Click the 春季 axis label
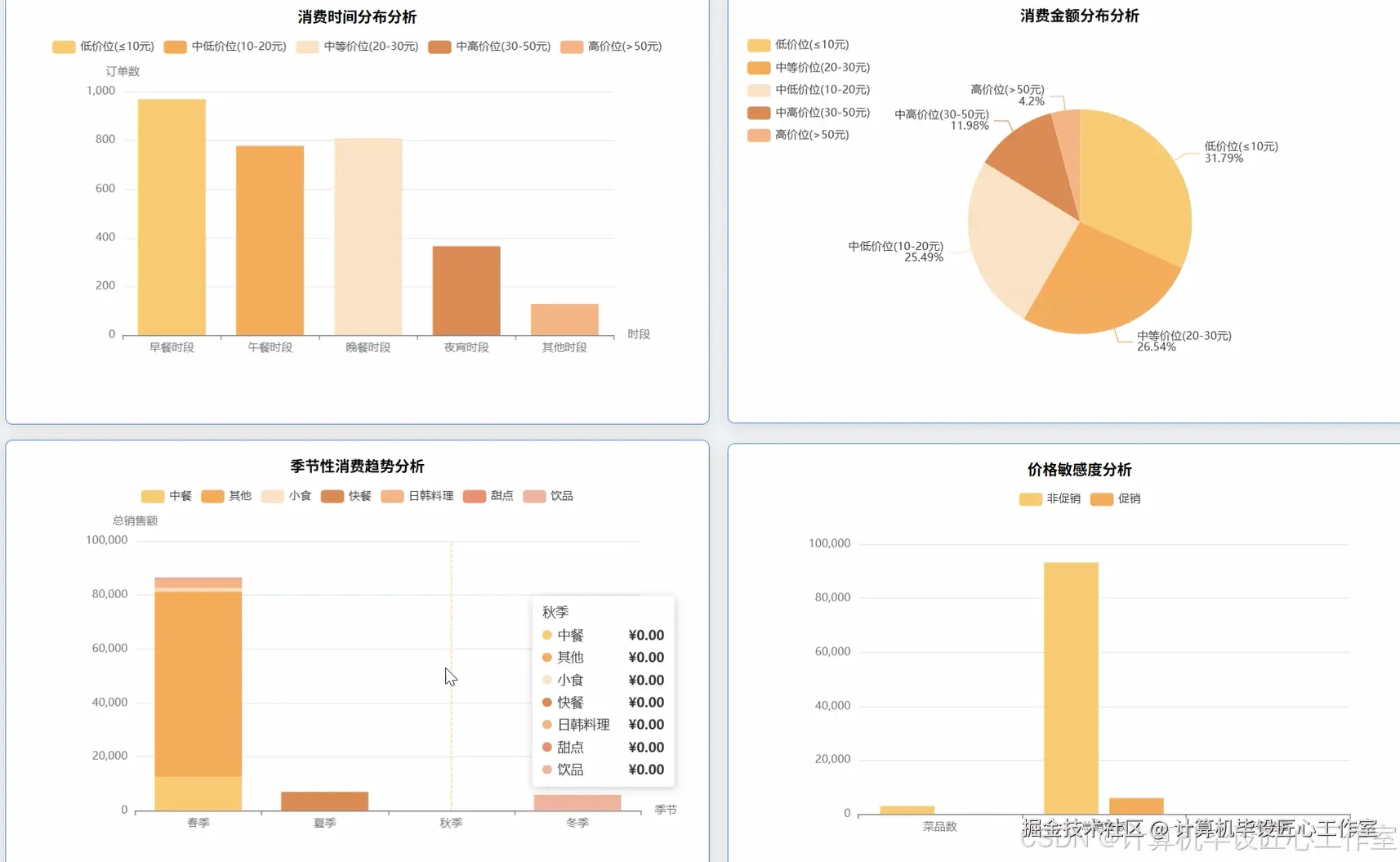This screenshot has width=1400, height=862. point(198,823)
